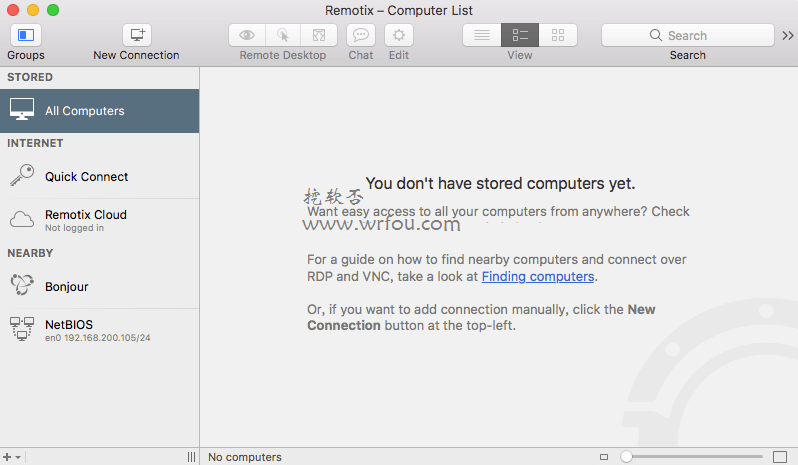Open Remotix Cloud in sidebar

pos(100,220)
